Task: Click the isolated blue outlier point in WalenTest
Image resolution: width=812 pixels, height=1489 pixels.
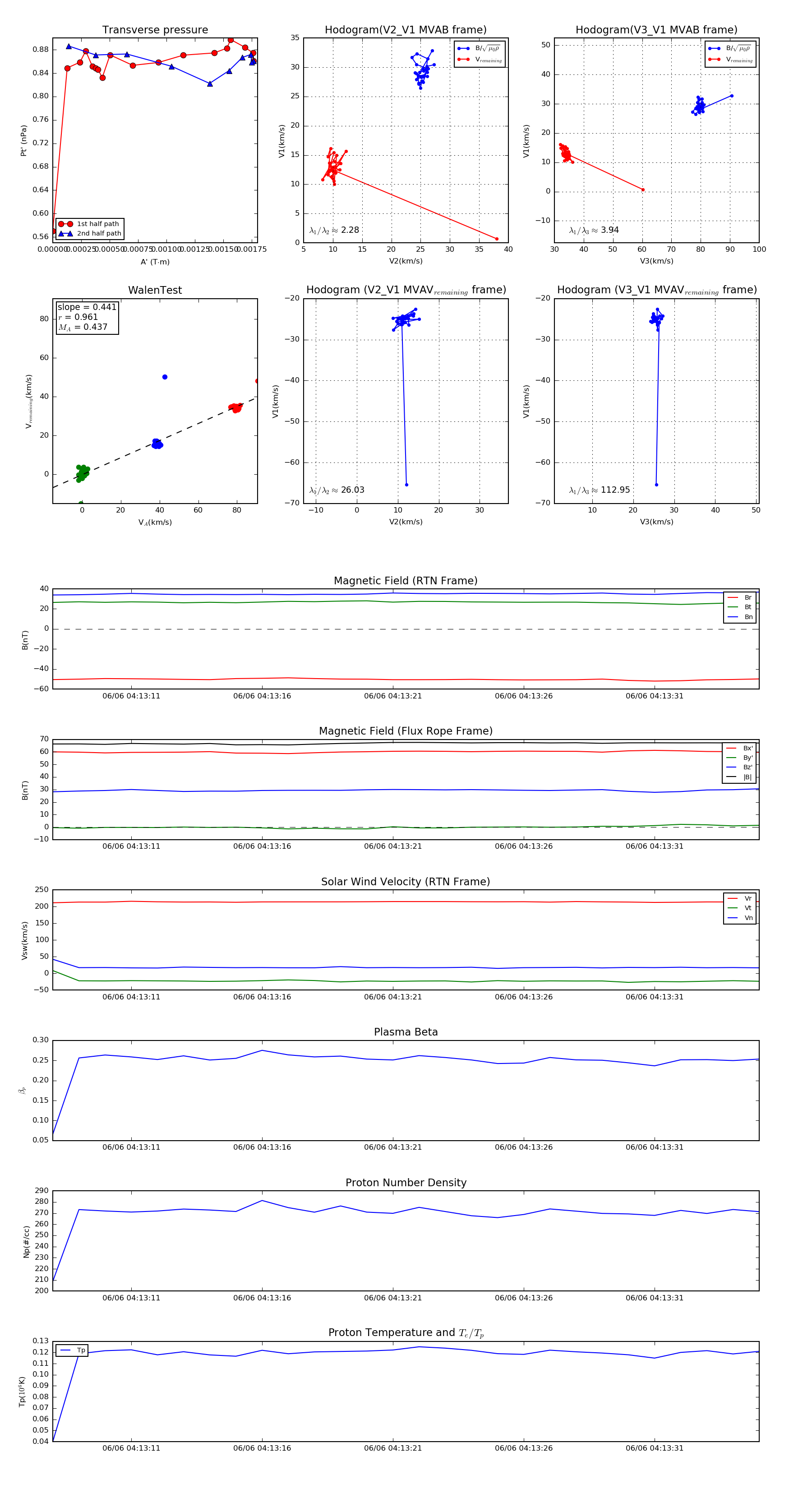Action: (x=165, y=377)
